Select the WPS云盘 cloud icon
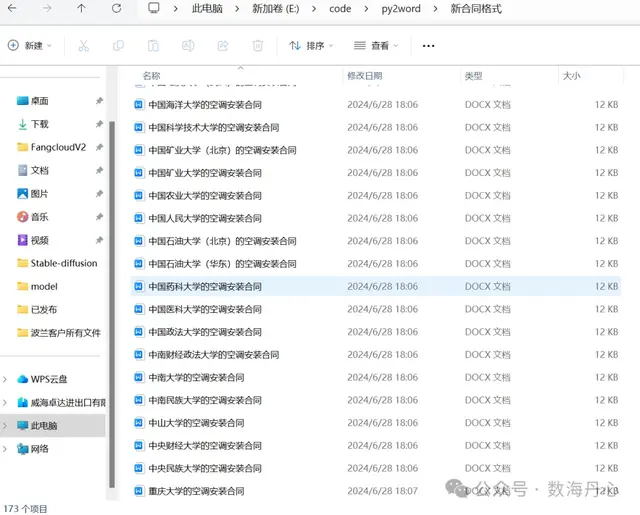Viewport: 640px width, 515px height. point(22,379)
